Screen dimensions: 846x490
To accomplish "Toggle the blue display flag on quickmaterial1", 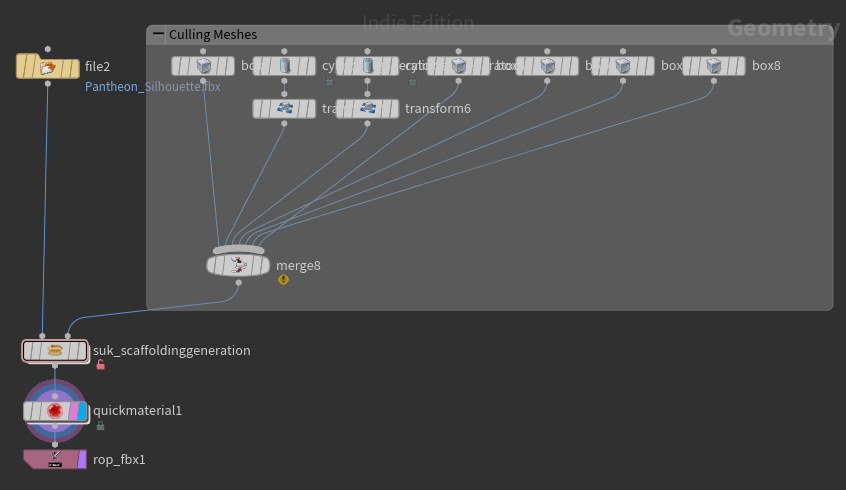I will pos(82,411).
